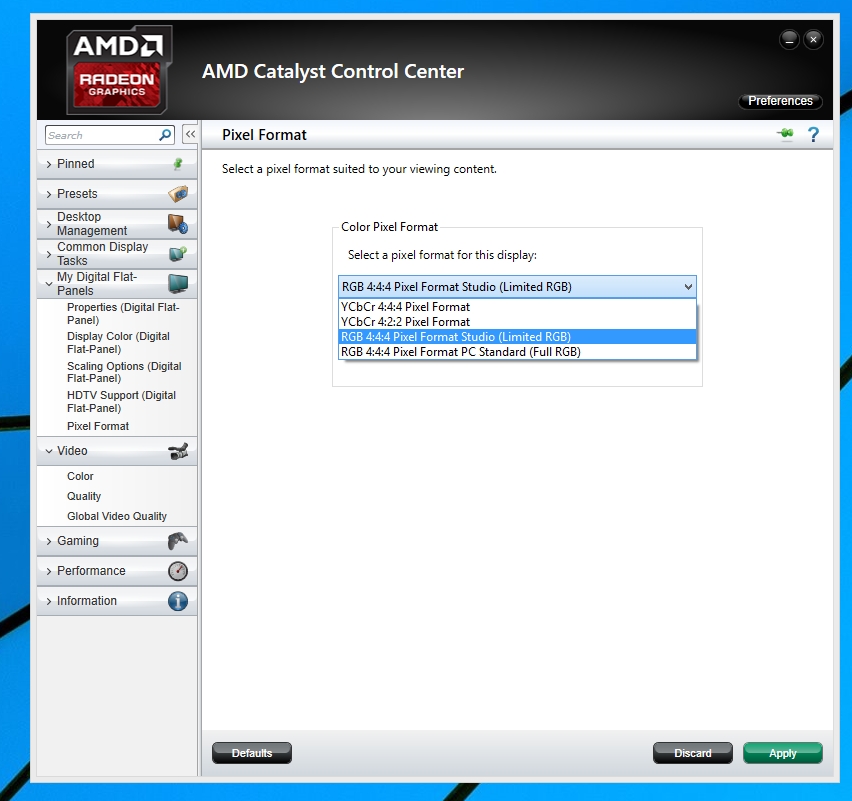This screenshot has width=852, height=801.
Task: Close the Catalyst Control Center window
Action: pyautogui.click(x=813, y=39)
